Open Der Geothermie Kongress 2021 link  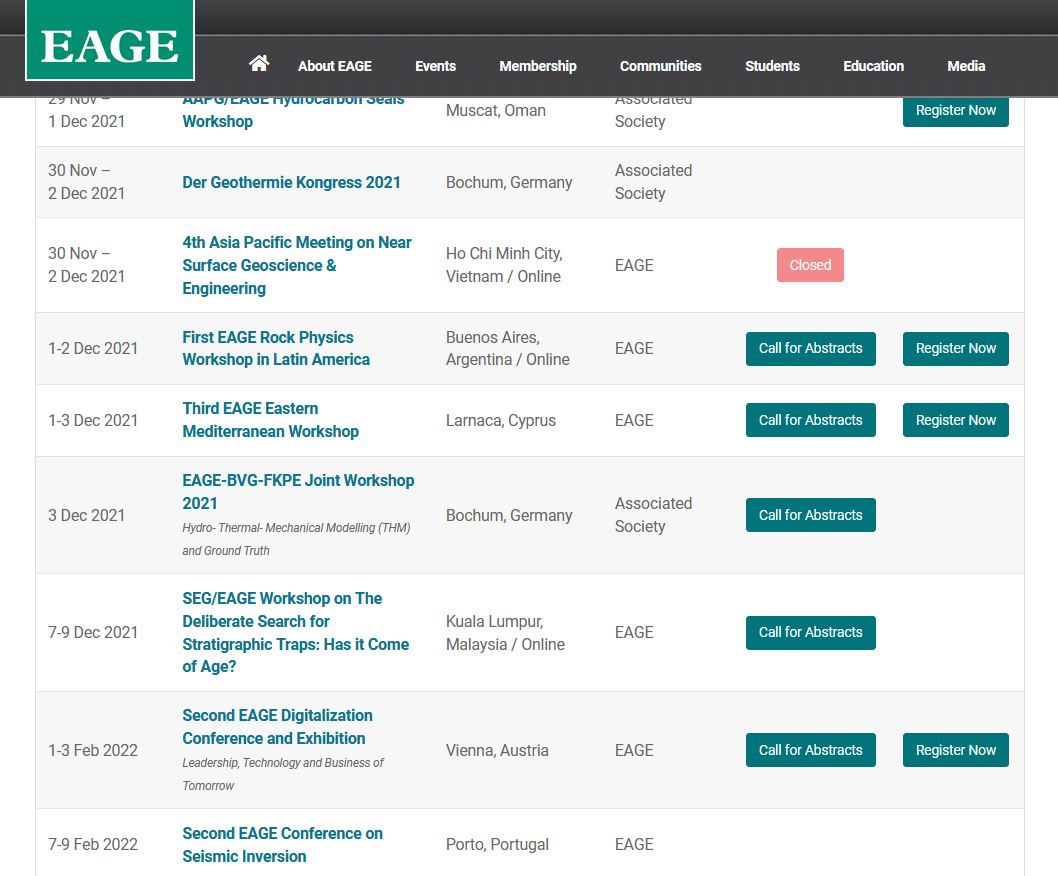pos(291,182)
